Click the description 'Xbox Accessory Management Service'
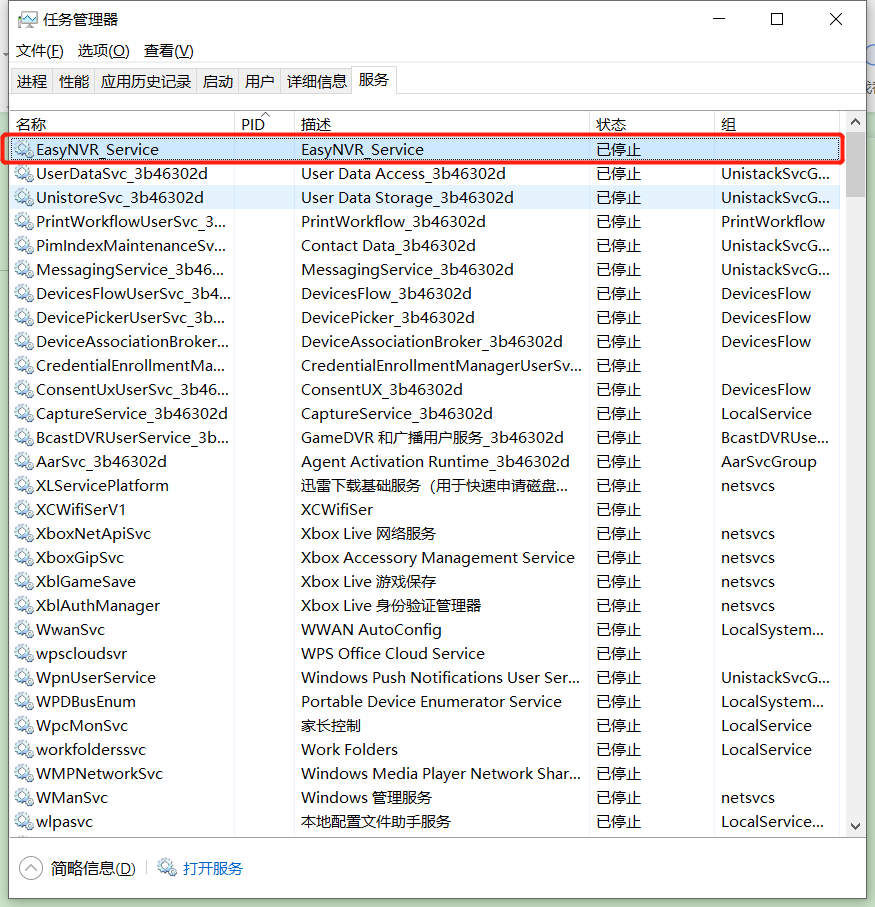875x907 pixels. pos(438,558)
